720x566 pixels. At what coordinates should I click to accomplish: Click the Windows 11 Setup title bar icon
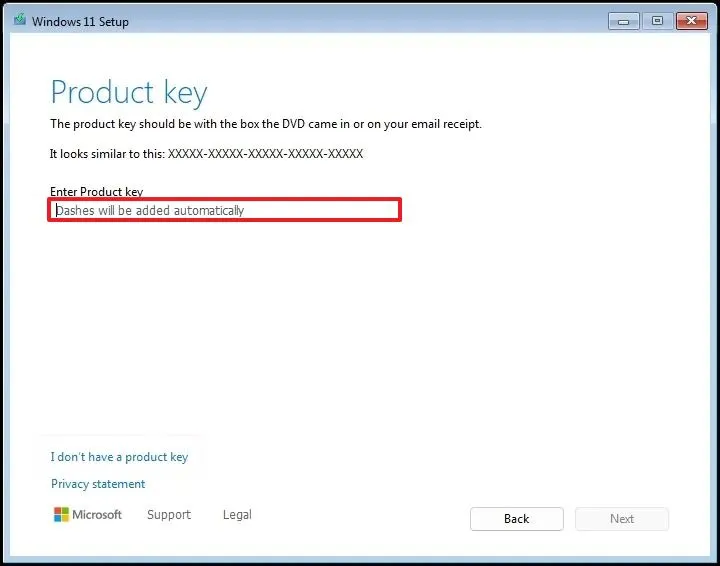[x=19, y=21]
